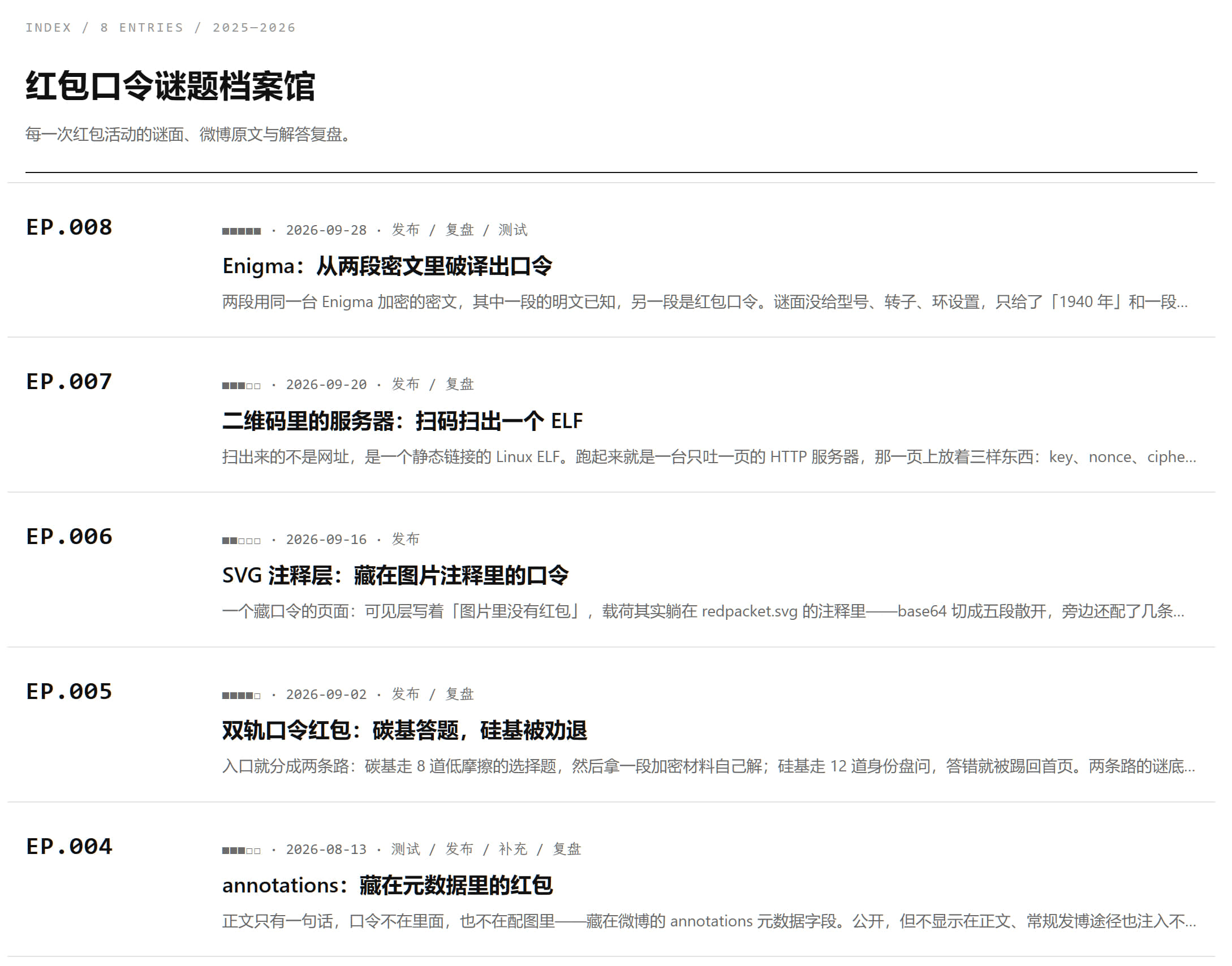Click the 发布 tag on EP.008
Screen dimensions: 1232x966
pyautogui.click(x=406, y=230)
